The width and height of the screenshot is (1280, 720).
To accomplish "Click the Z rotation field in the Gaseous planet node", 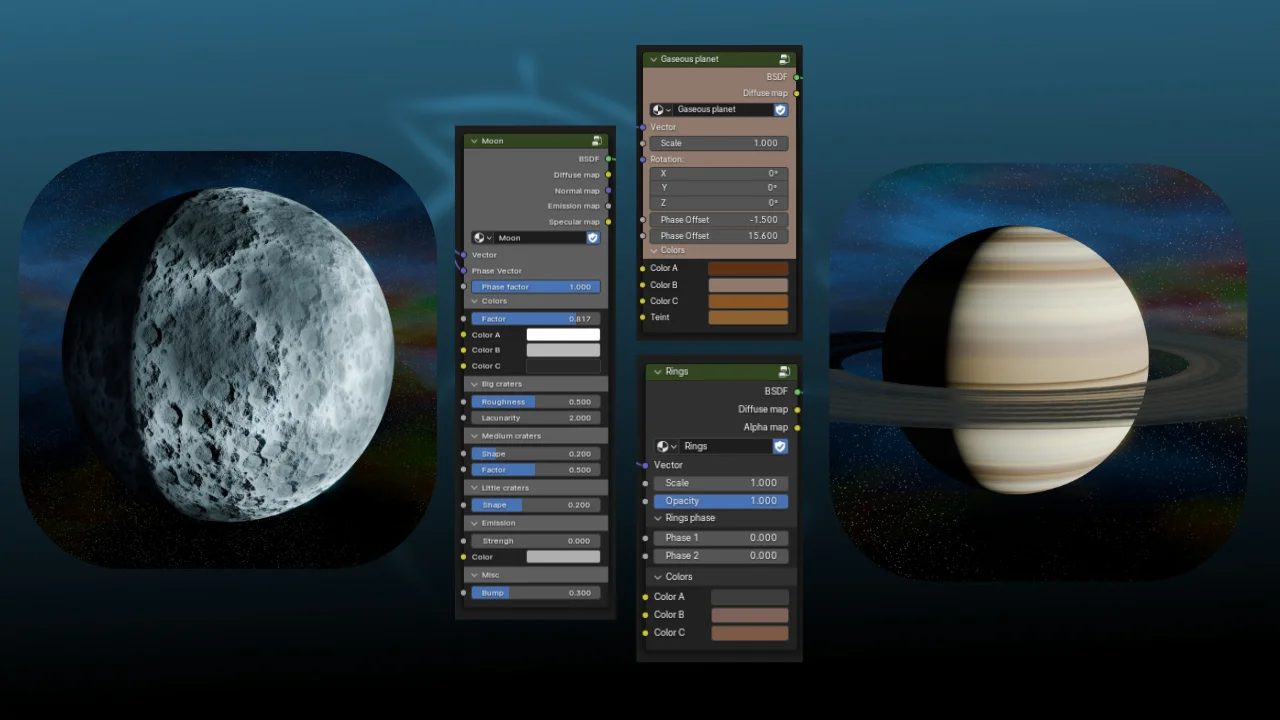I will (719, 201).
